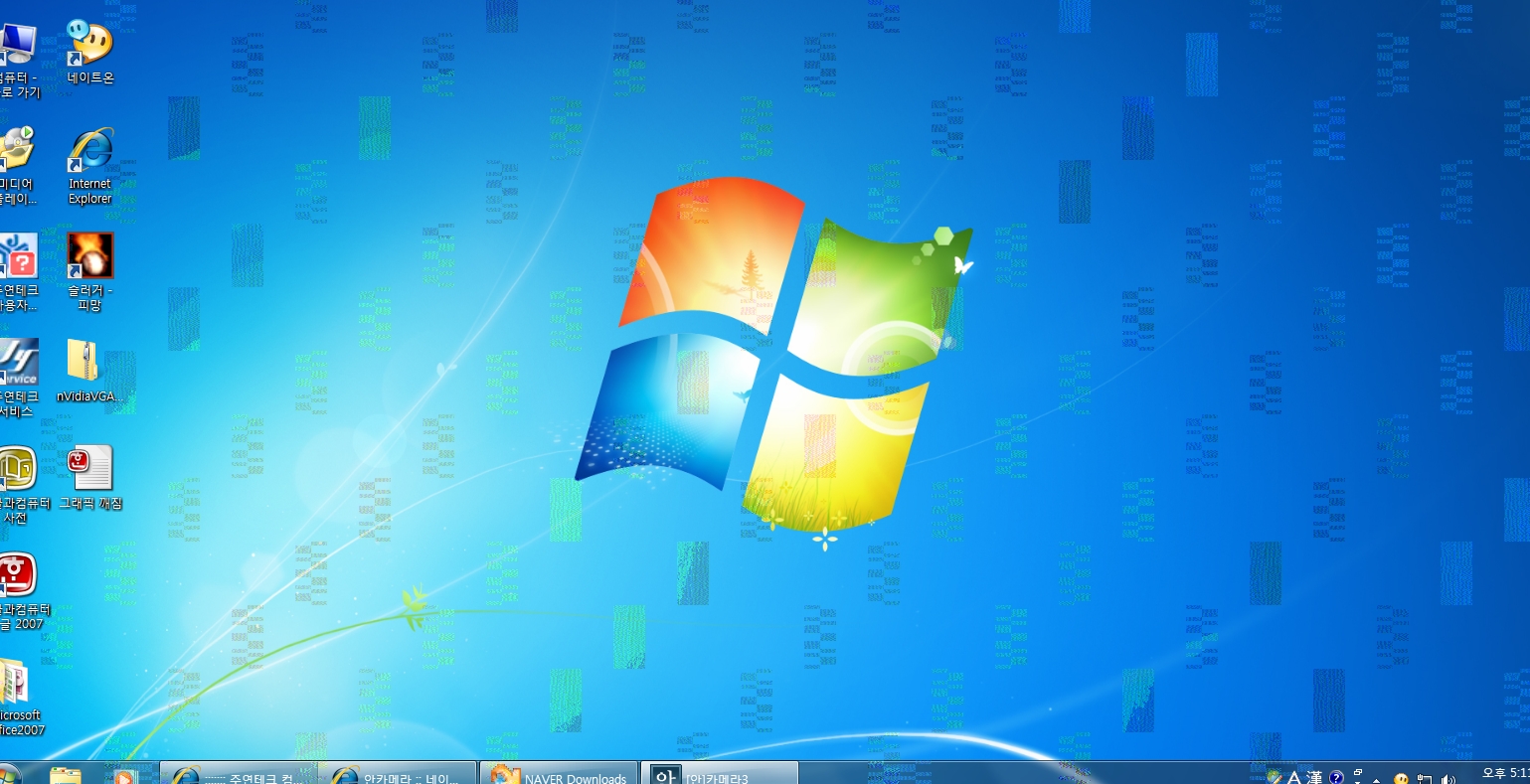This screenshot has height=784, width=1530.
Task: Activate the NAVER Downloads taskbar button
Action: point(559,774)
